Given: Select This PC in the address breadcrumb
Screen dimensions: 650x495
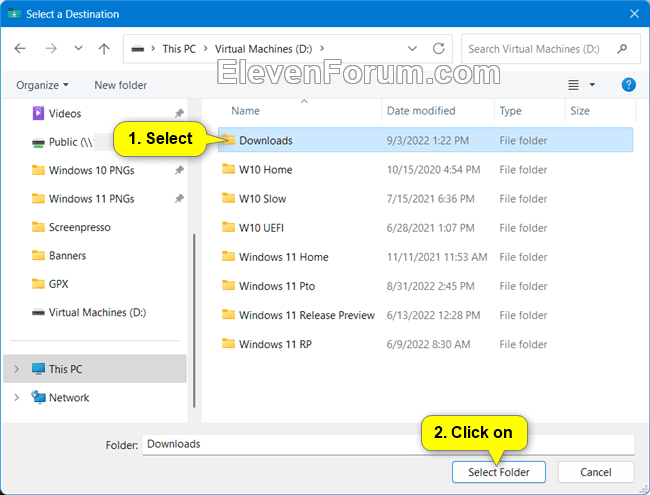Looking at the screenshot, I should click(x=179, y=49).
